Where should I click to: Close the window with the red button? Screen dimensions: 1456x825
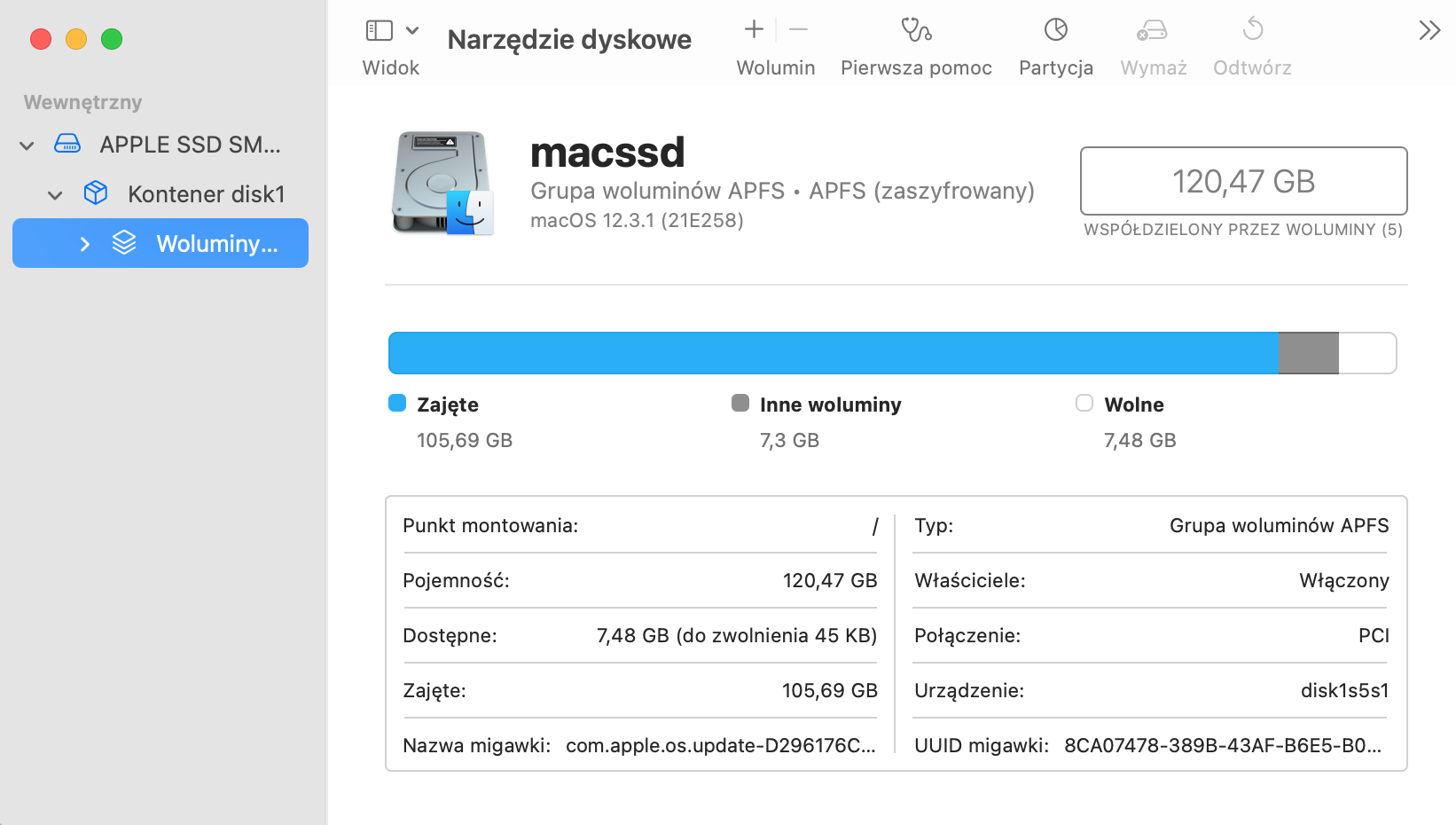41,39
